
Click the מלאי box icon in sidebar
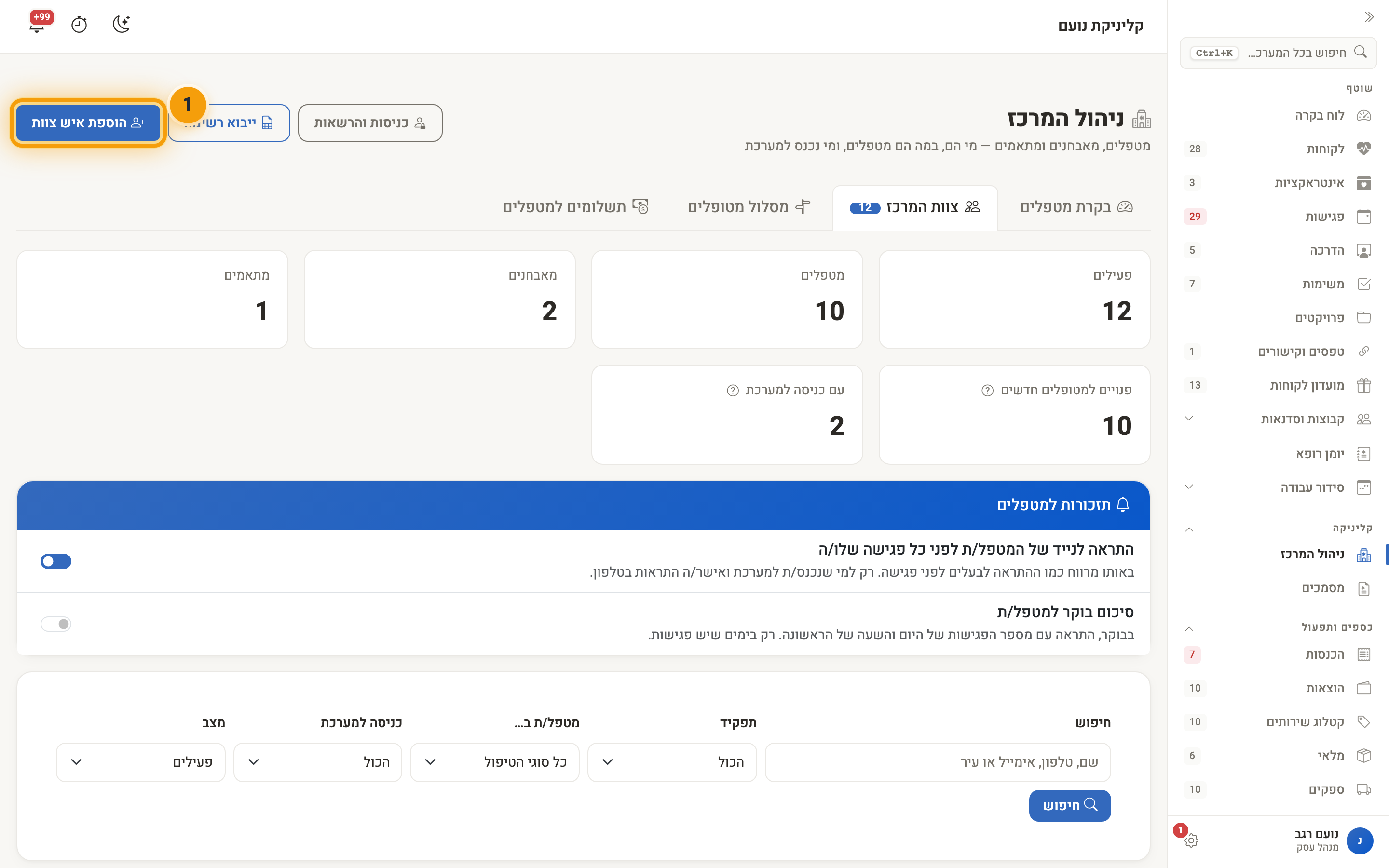(x=1364, y=756)
